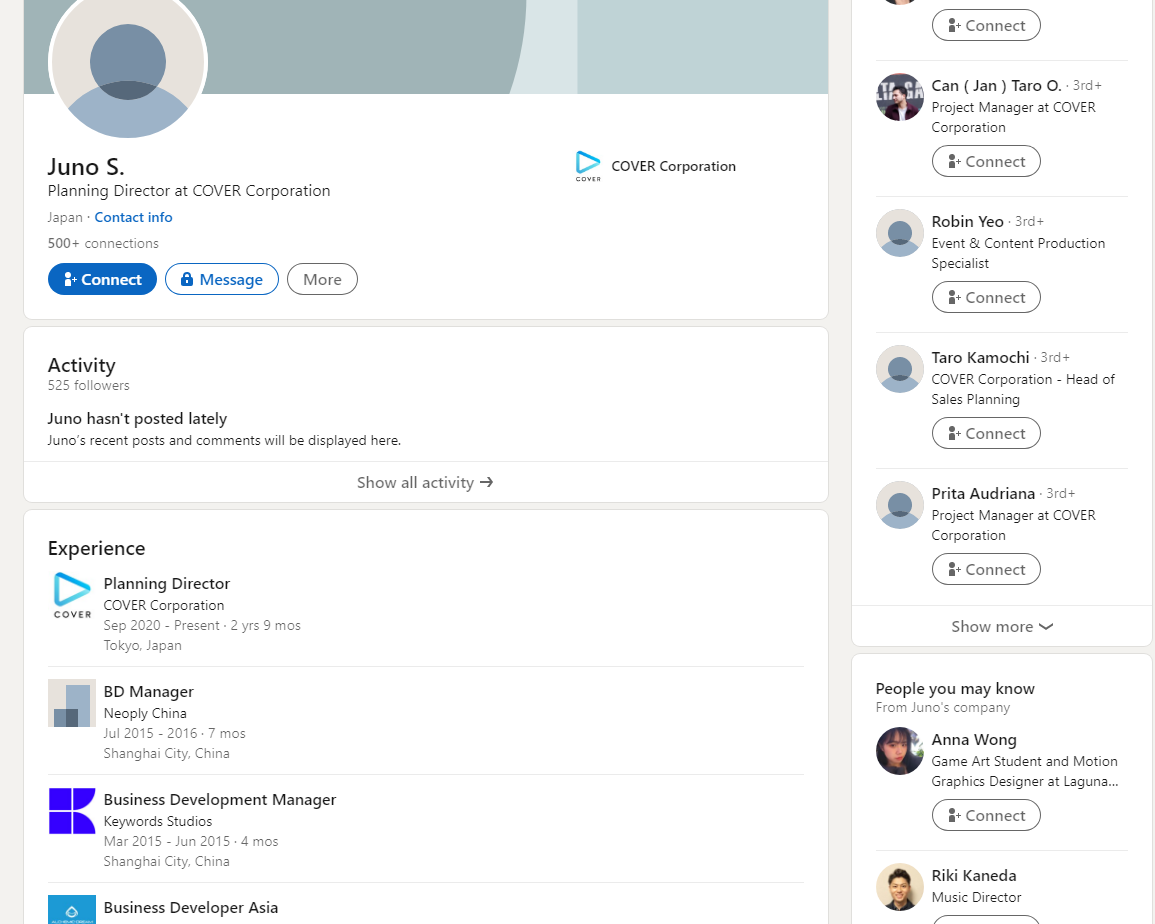Connect with Juno S.
This screenshot has height=924, width=1155.
[x=102, y=279]
